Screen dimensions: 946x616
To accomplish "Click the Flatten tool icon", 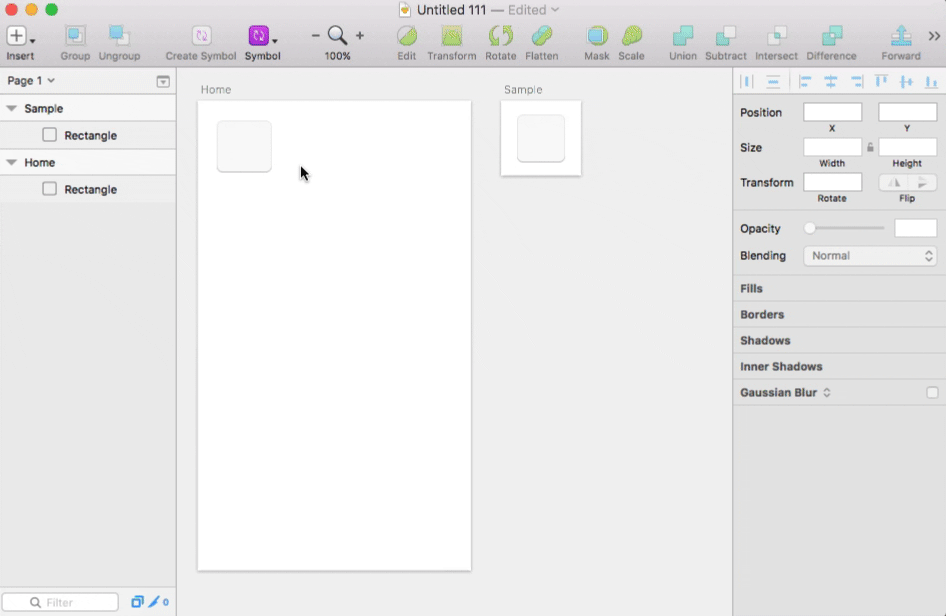I will (542, 37).
